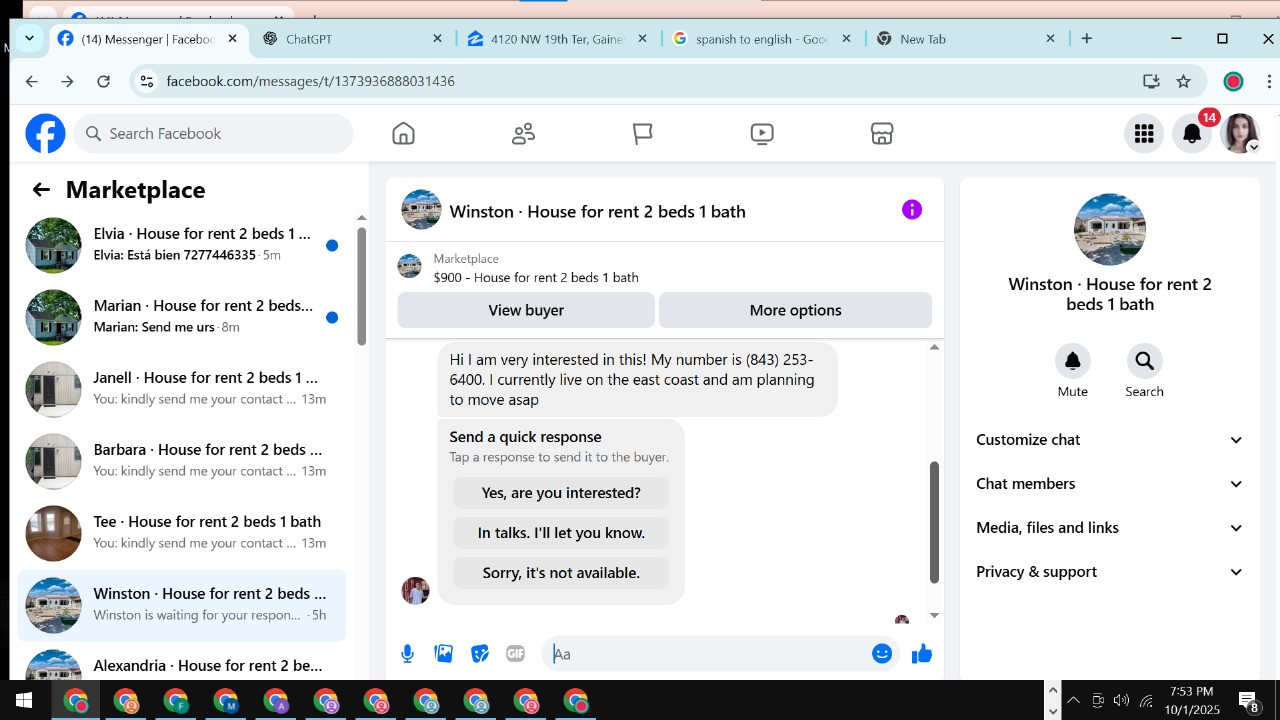
Task: Switch to spanish to english tab
Action: pos(762,39)
